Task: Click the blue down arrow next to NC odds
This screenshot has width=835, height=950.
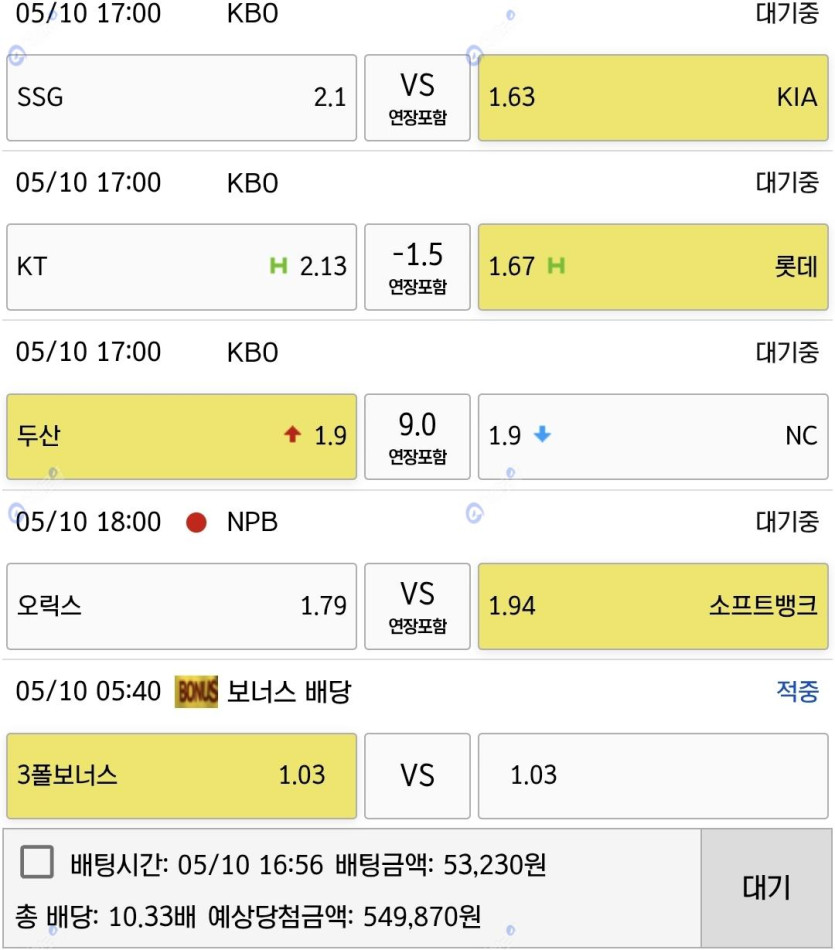Action: click(542, 434)
